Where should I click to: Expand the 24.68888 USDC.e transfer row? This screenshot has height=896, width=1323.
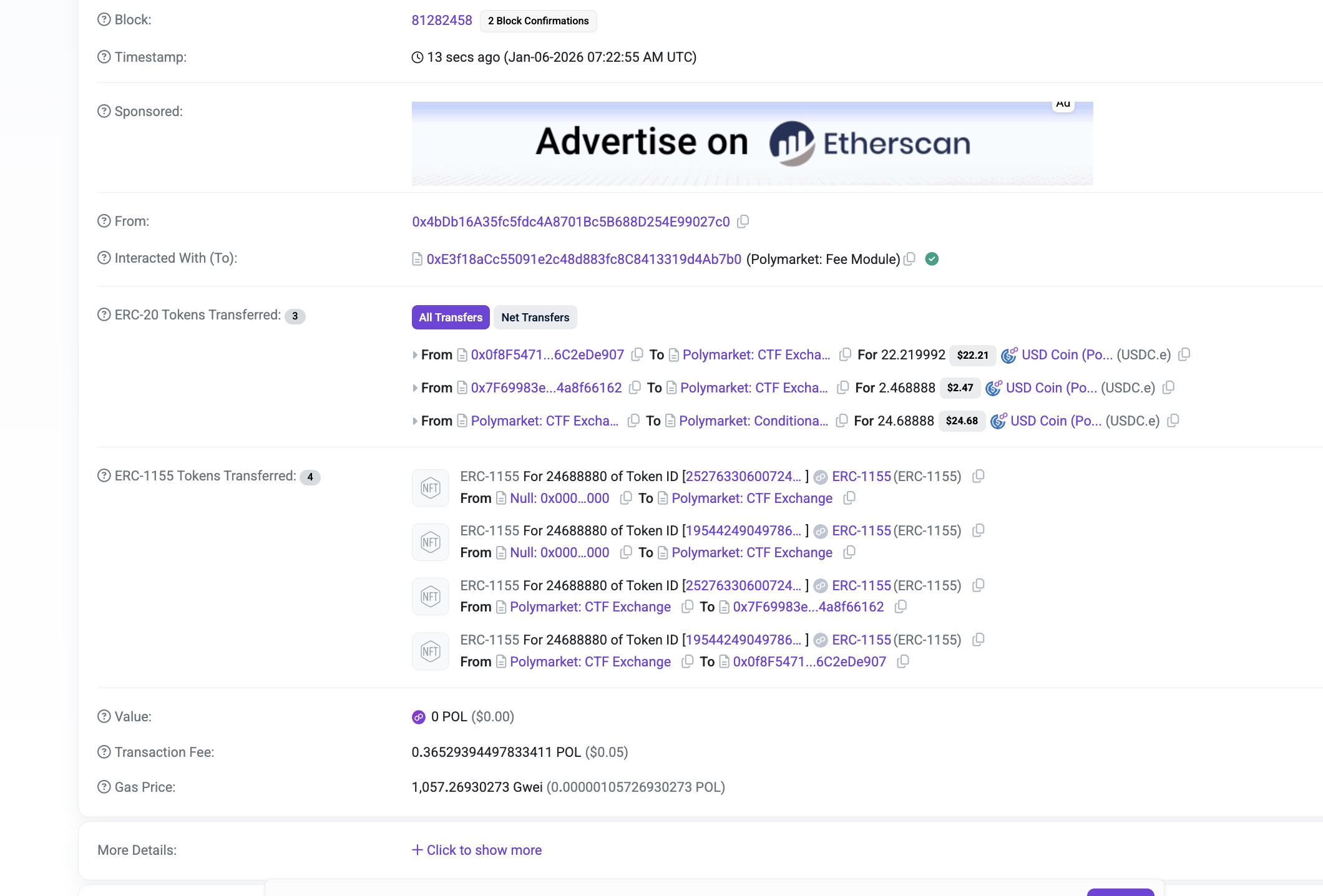pos(415,421)
